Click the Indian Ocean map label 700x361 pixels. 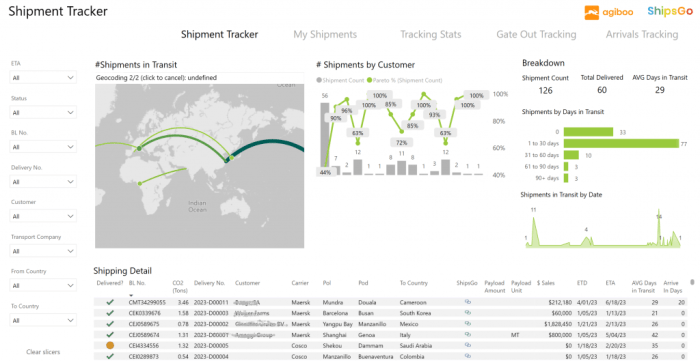(x=197, y=206)
